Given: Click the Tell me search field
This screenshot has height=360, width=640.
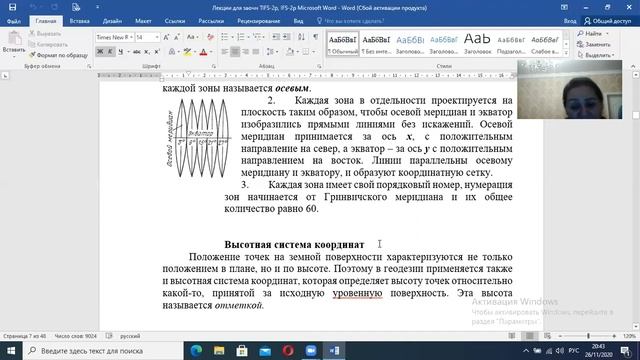Looking at the screenshot, I should pos(351,21).
